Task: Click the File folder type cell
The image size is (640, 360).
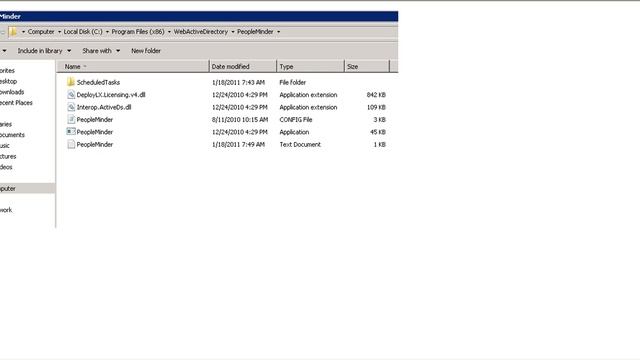Action: pos(293,82)
